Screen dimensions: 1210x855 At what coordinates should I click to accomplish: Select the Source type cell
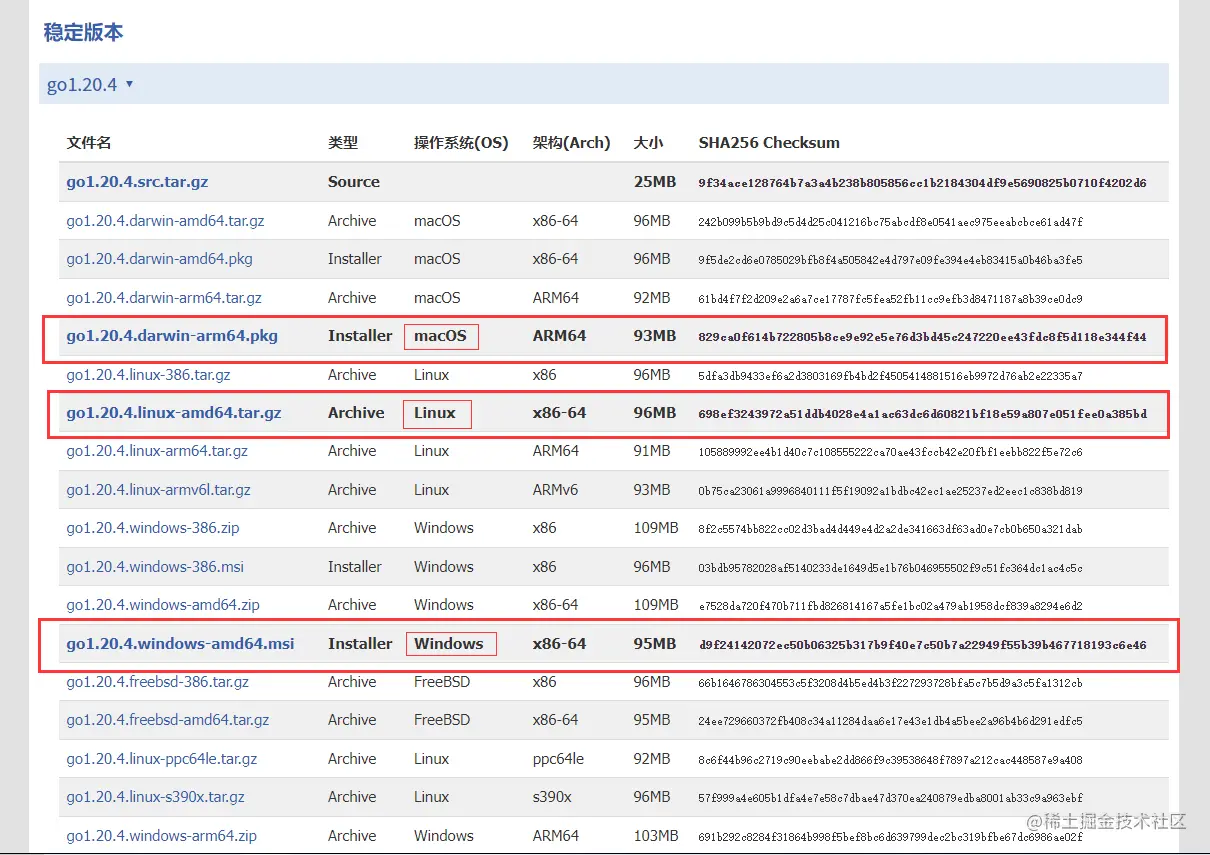[x=354, y=182]
